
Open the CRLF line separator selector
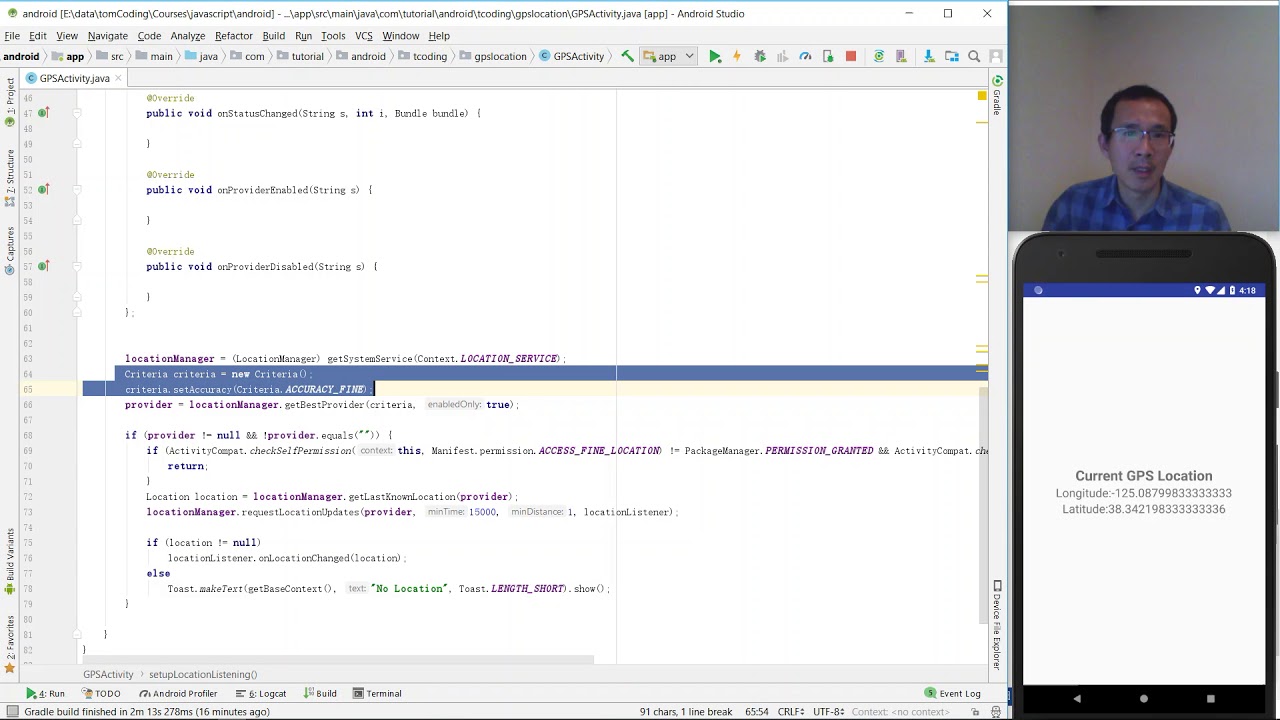[791, 712]
